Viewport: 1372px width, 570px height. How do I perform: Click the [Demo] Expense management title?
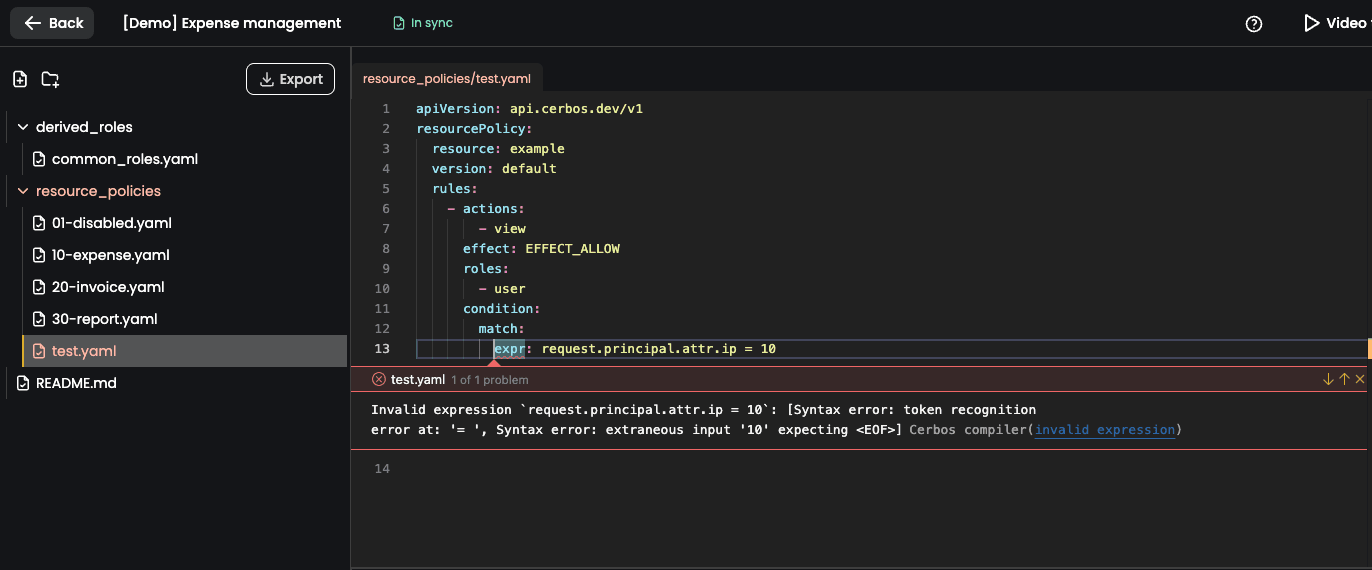click(x=232, y=23)
